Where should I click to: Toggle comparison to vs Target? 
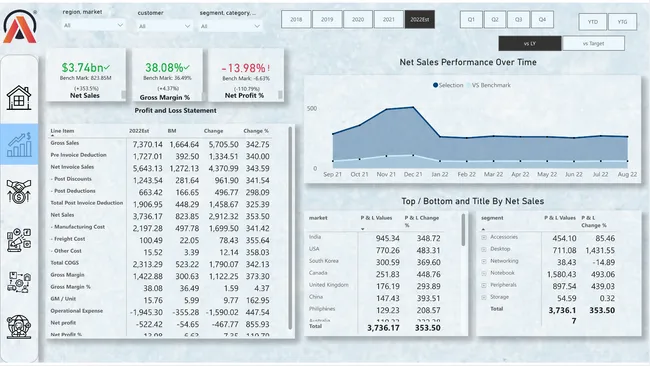pos(593,43)
